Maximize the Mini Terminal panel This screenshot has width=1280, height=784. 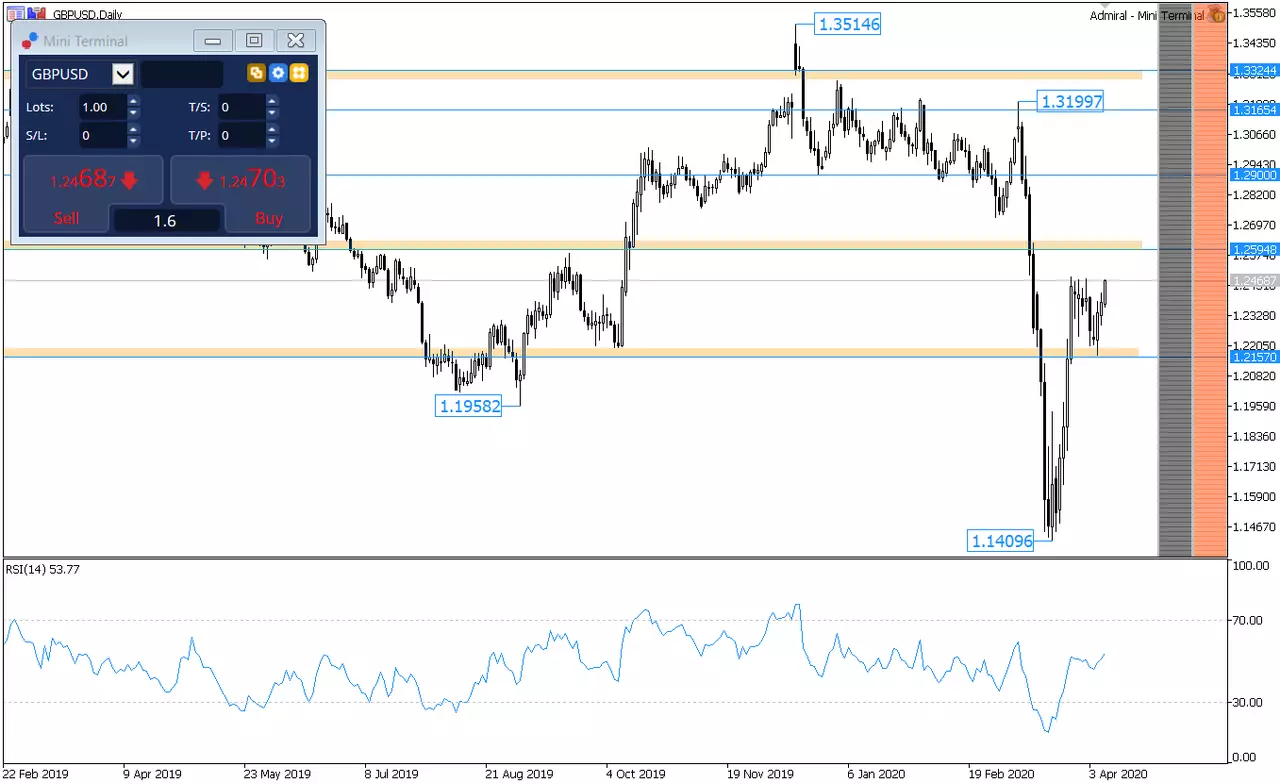tap(254, 41)
